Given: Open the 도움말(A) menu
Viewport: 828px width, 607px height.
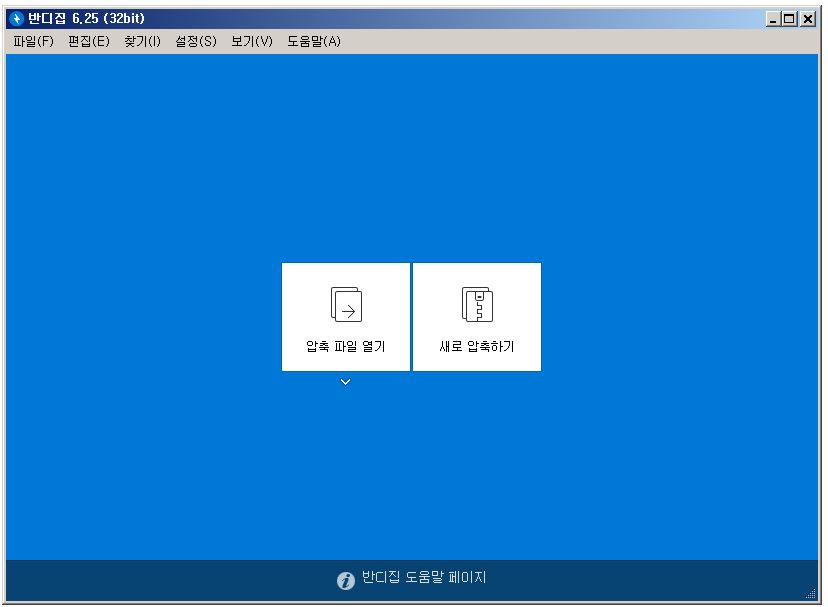Looking at the screenshot, I should click(x=314, y=41).
